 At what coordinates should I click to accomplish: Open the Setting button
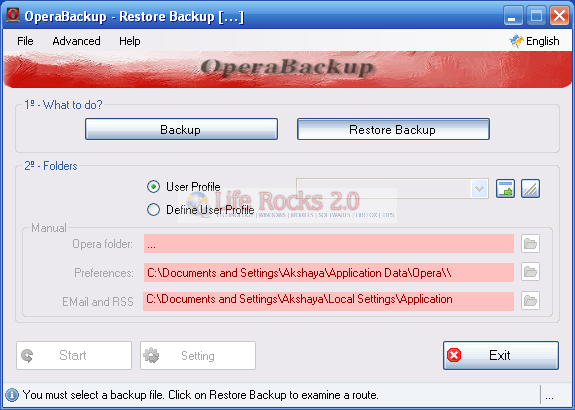point(198,355)
